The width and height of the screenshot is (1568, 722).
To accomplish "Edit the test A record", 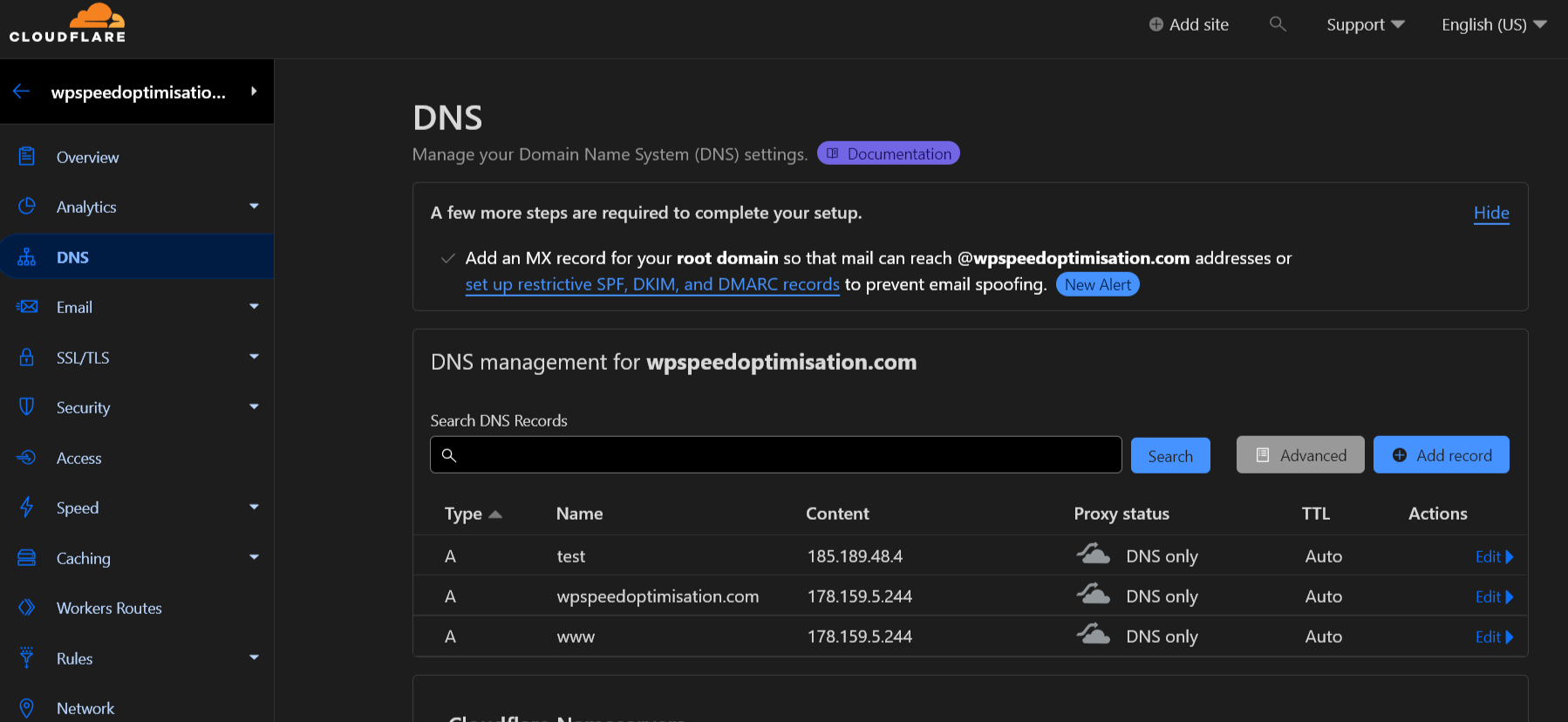I will point(1494,556).
